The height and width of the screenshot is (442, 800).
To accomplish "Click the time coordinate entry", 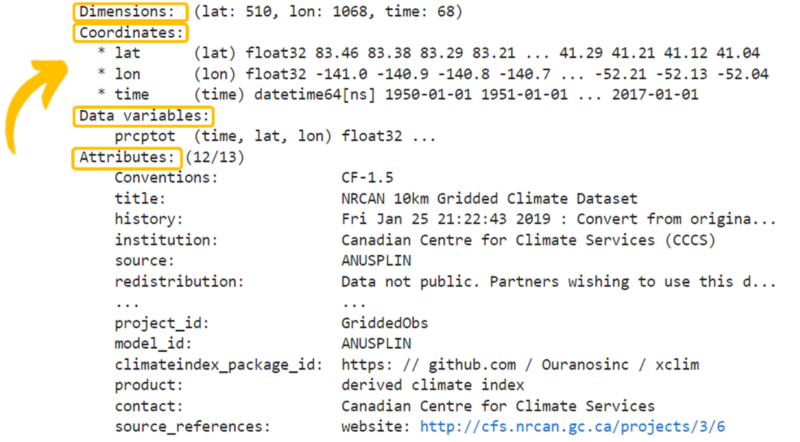I will pyautogui.click(x=131, y=94).
